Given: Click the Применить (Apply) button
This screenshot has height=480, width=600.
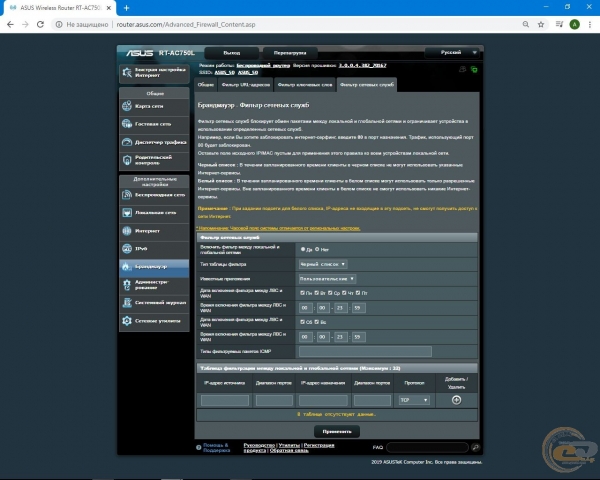Looking at the screenshot, I should click(337, 431).
